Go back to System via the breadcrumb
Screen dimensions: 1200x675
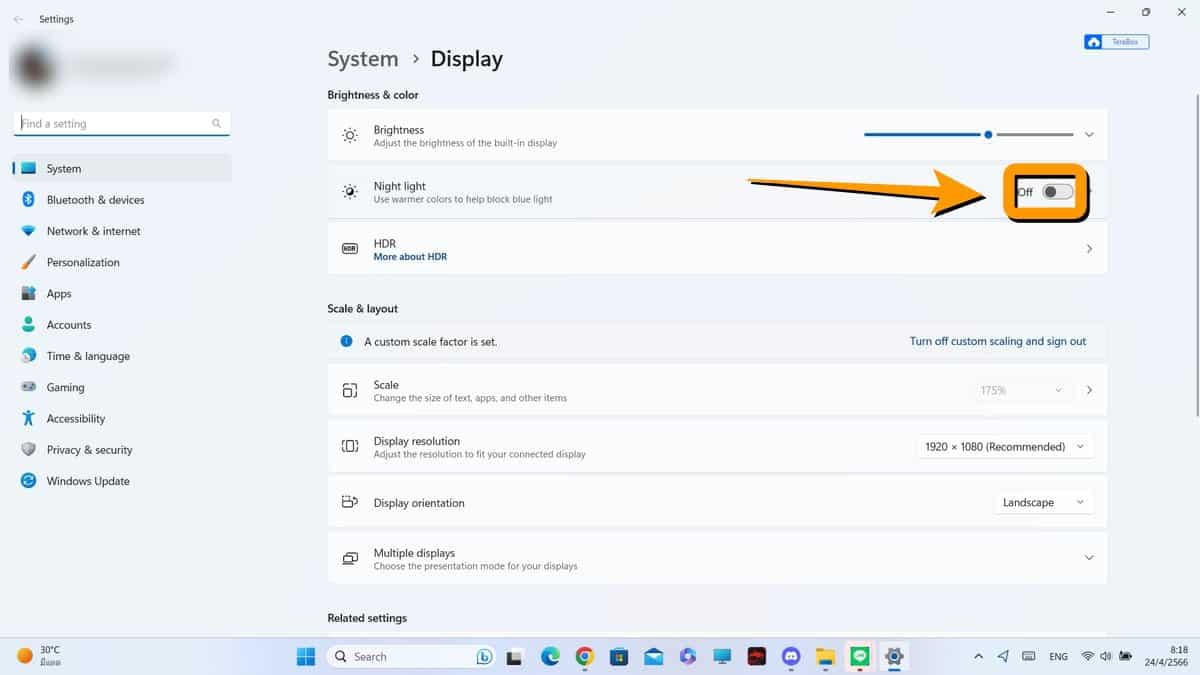363,59
